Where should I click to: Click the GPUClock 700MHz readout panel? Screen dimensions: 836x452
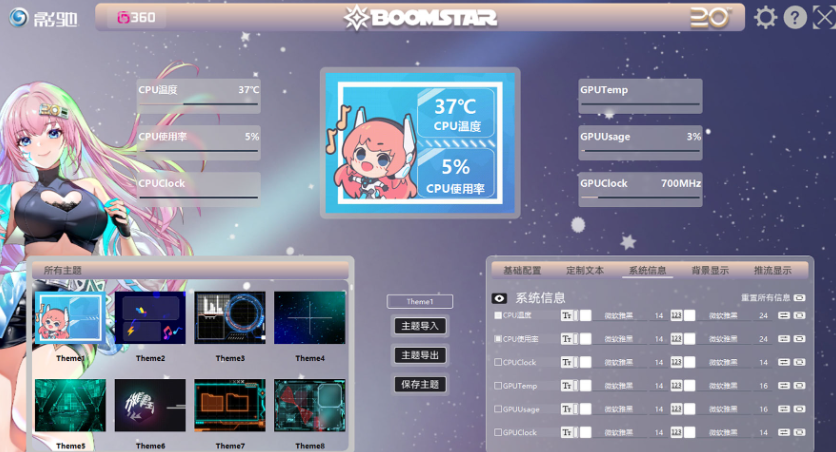(x=640, y=189)
